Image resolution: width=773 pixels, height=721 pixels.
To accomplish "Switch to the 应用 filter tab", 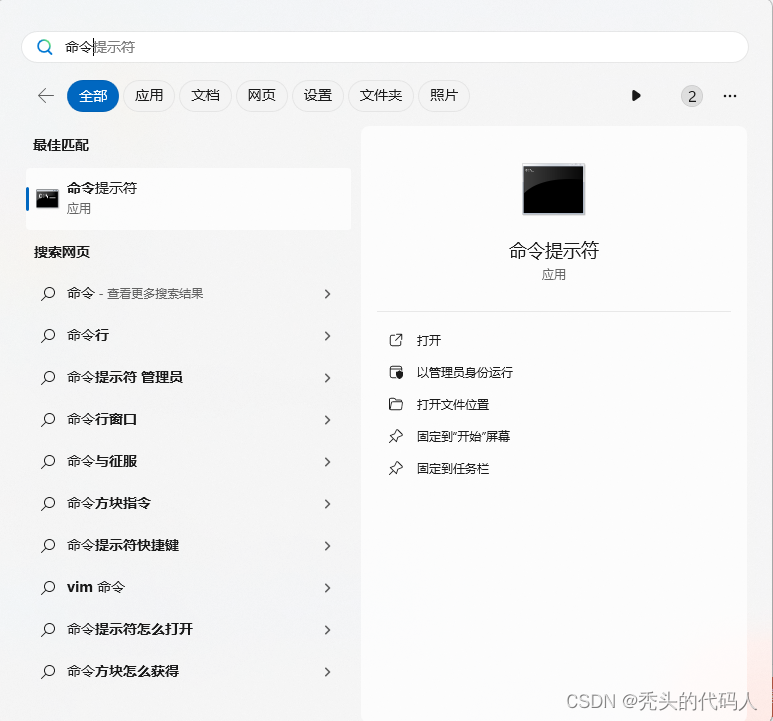I will [149, 96].
